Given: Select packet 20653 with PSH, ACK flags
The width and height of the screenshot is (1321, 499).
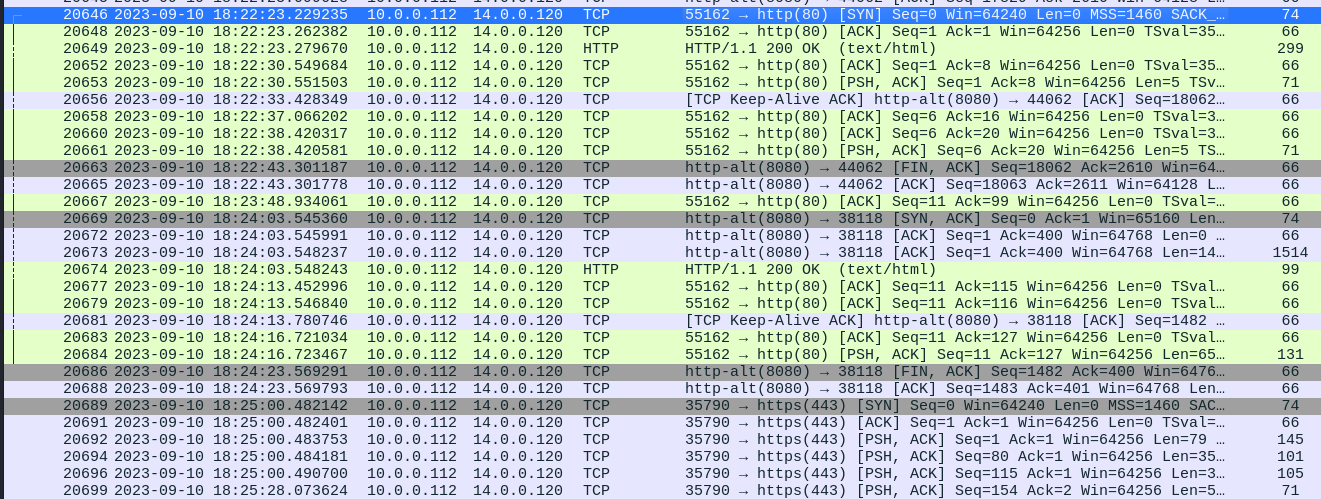Looking at the screenshot, I should (x=660, y=83).
